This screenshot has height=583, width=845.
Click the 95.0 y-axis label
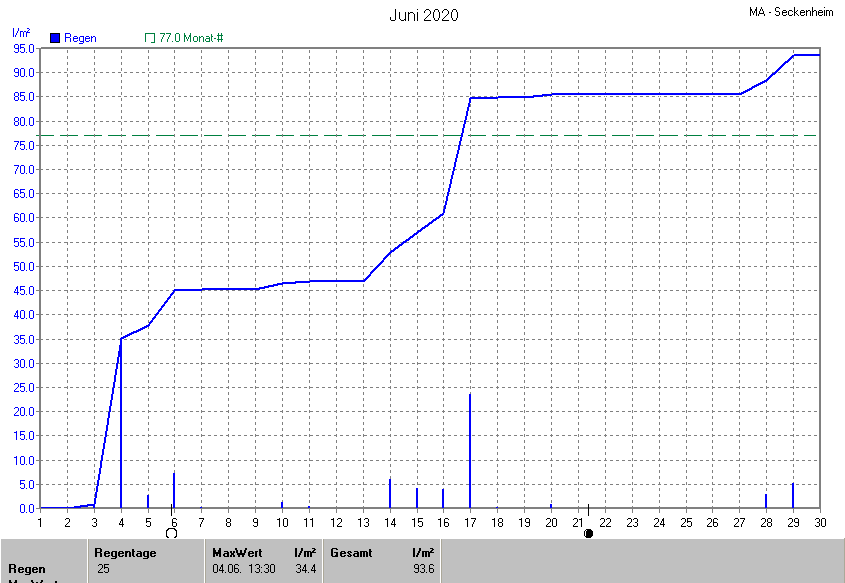[24, 48]
